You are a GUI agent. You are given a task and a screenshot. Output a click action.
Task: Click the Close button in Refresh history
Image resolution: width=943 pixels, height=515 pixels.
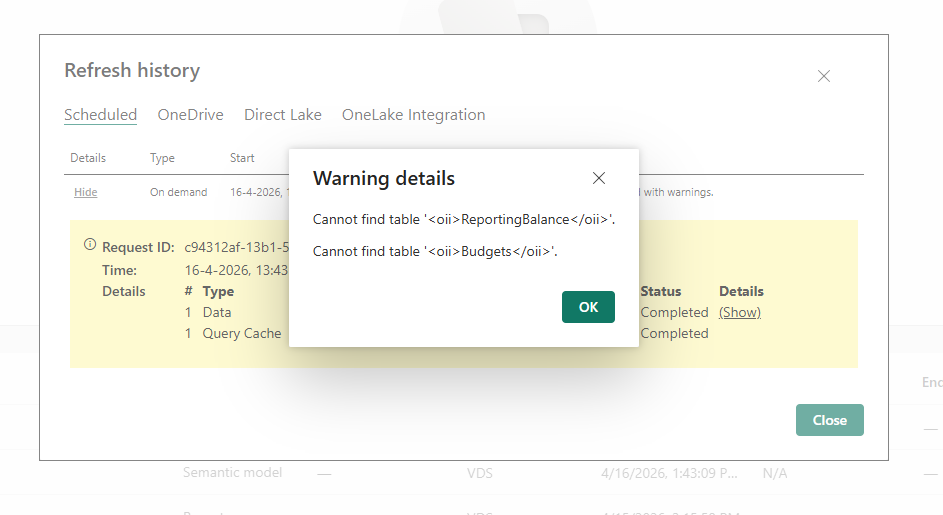click(x=829, y=420)
